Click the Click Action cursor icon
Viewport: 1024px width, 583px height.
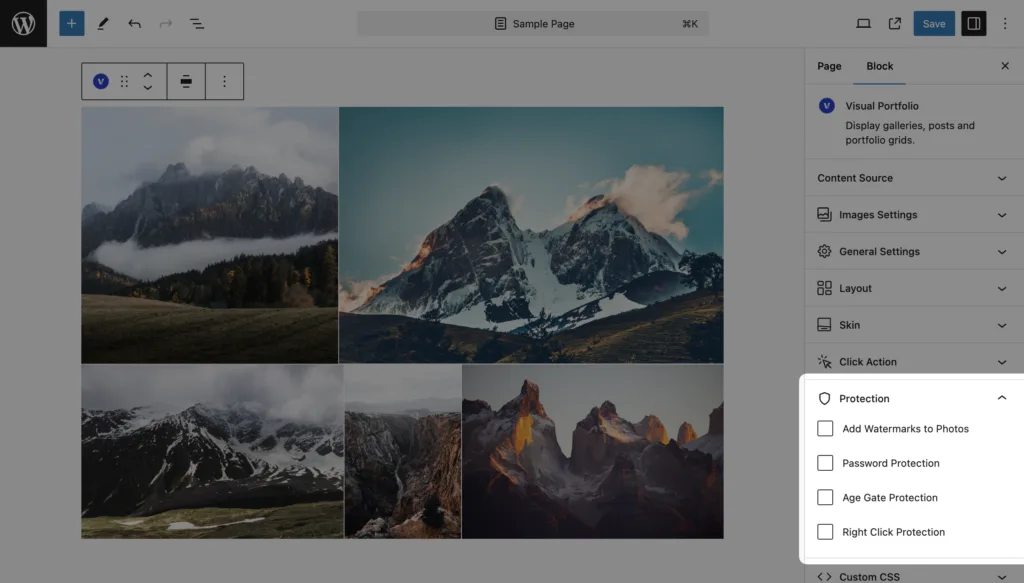(824, 362)
